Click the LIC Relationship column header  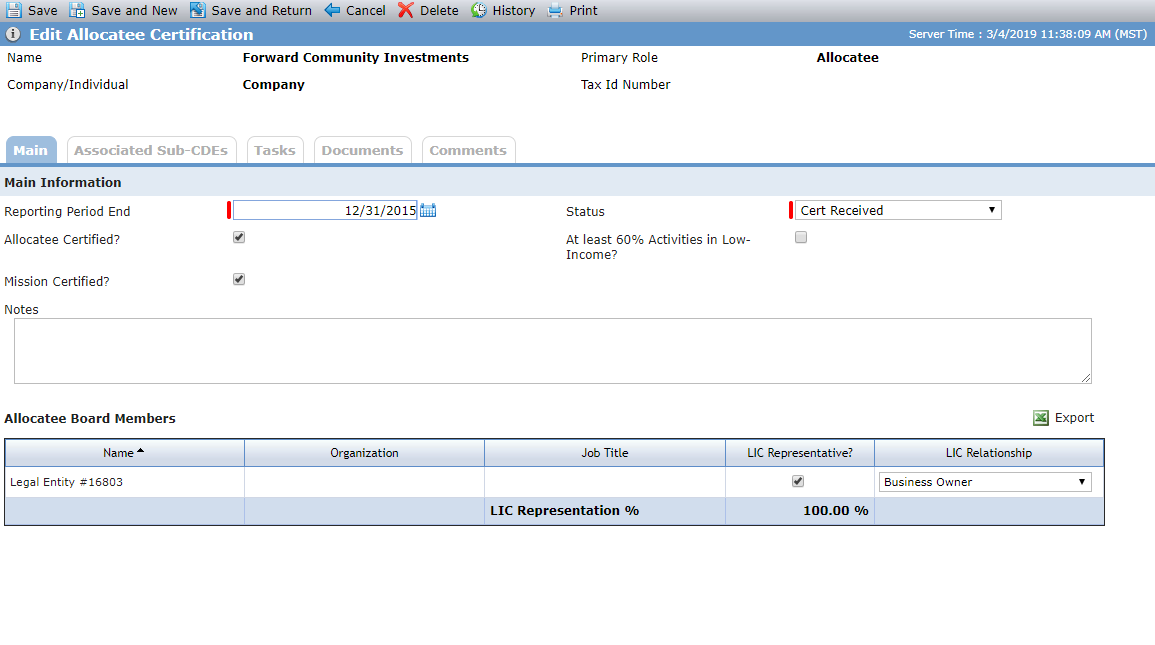pos(989,453)
